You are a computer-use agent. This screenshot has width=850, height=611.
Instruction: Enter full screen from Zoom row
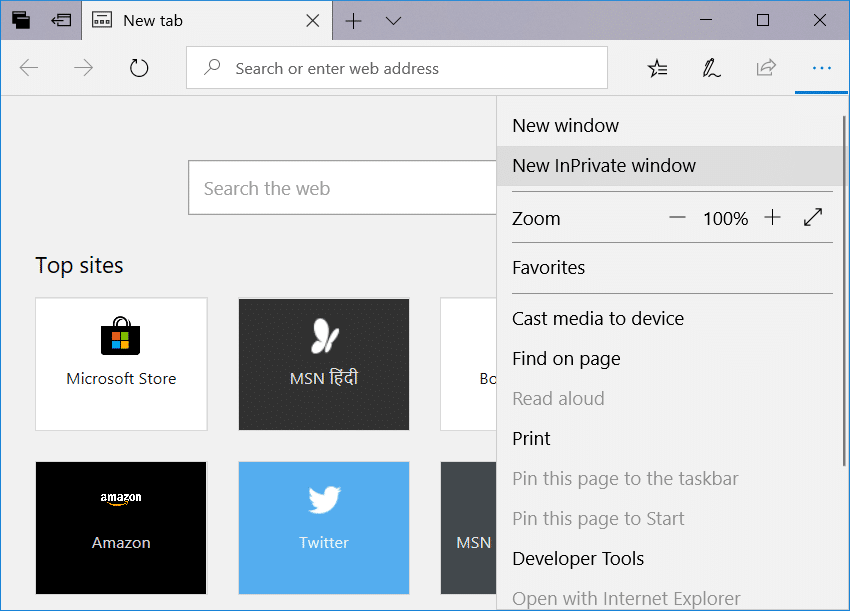point(813,218)
